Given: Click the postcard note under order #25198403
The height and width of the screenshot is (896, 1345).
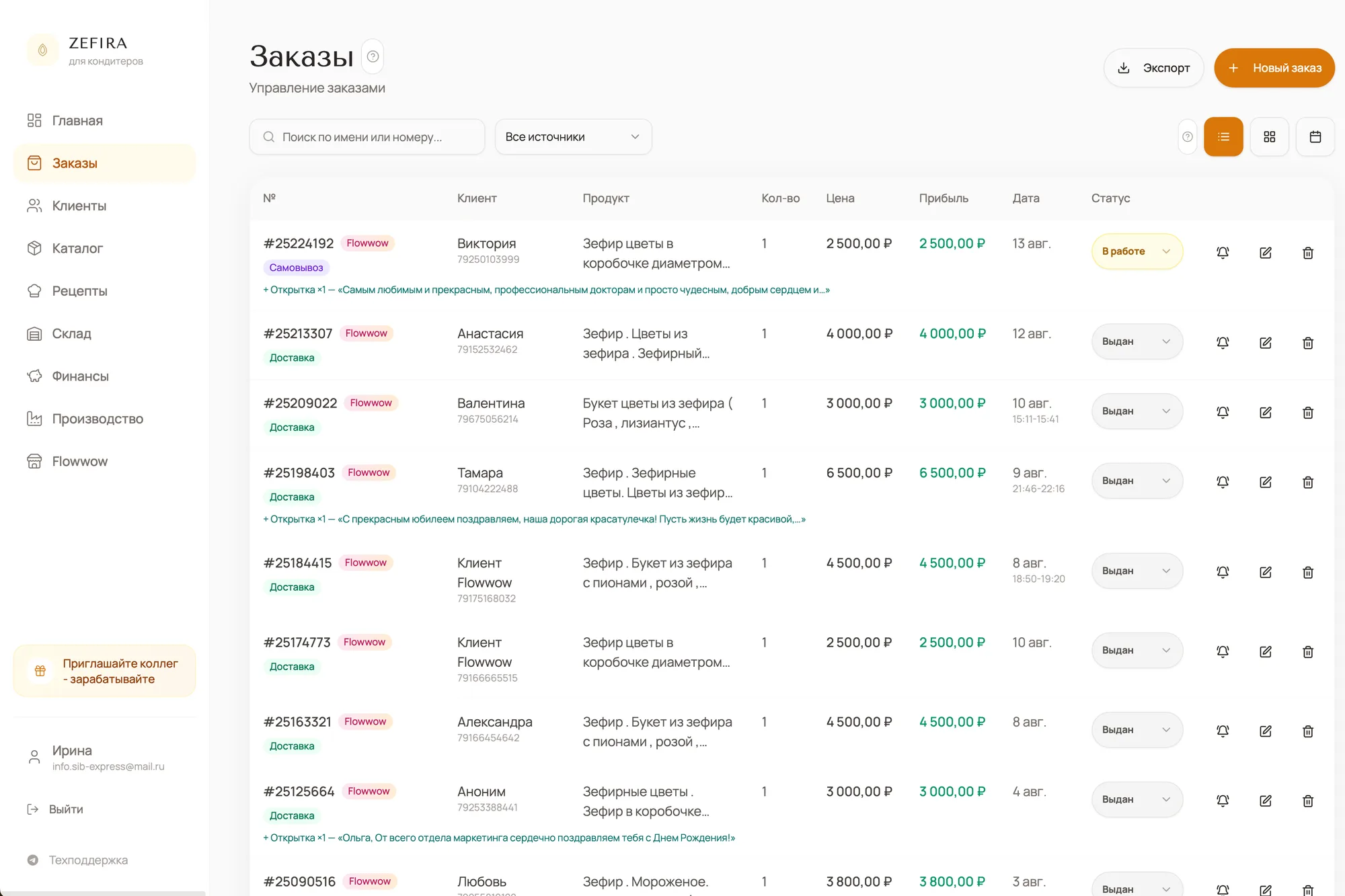Looking at the screenshot, I should 534,519.
